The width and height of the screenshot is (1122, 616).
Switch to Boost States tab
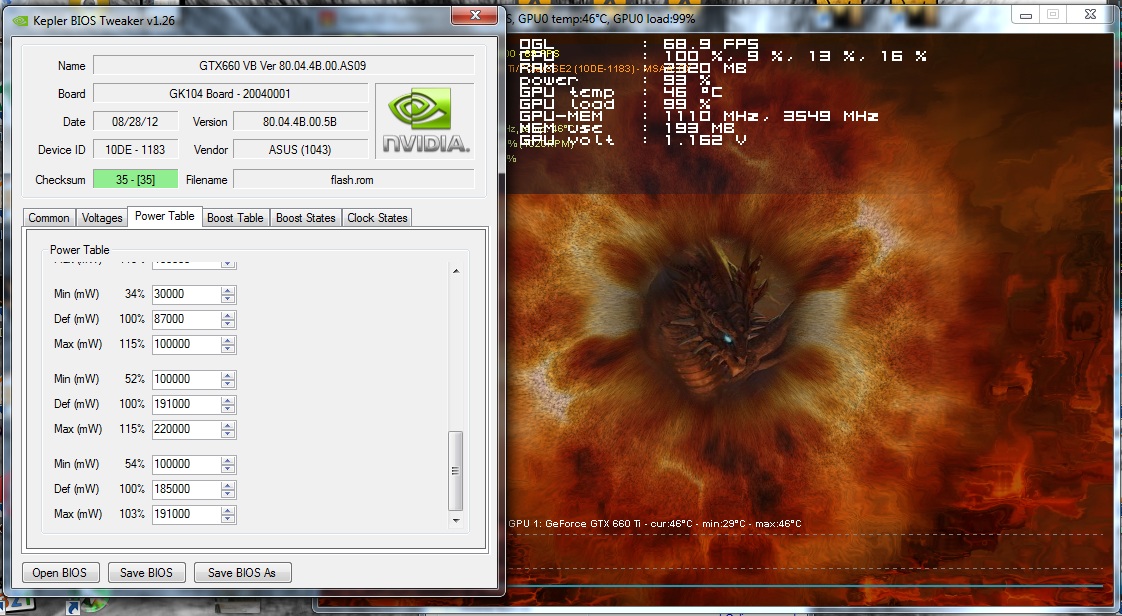pyautogui.click(x=306, y=217)
